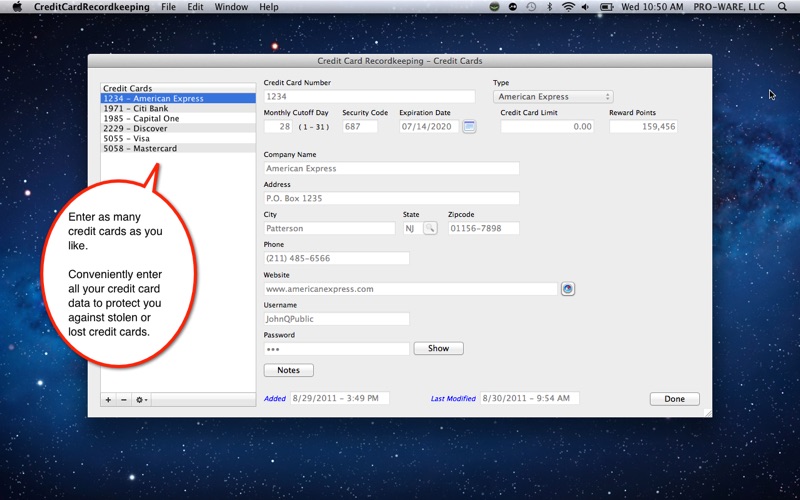Image resolution: width=800 pixels, height=500 pixels.
Task: Click the State lookup magnifier icon
Action: [x=430, y=228]
